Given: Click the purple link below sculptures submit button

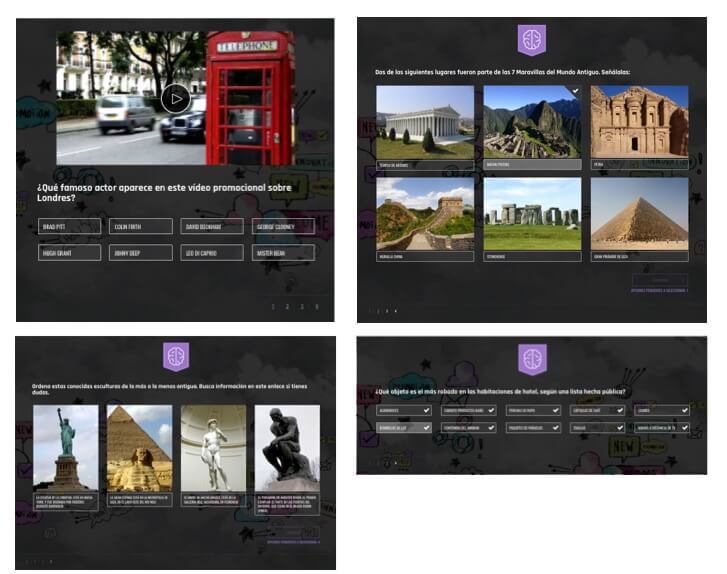Looking at the screenshot, I should (293, 542).
